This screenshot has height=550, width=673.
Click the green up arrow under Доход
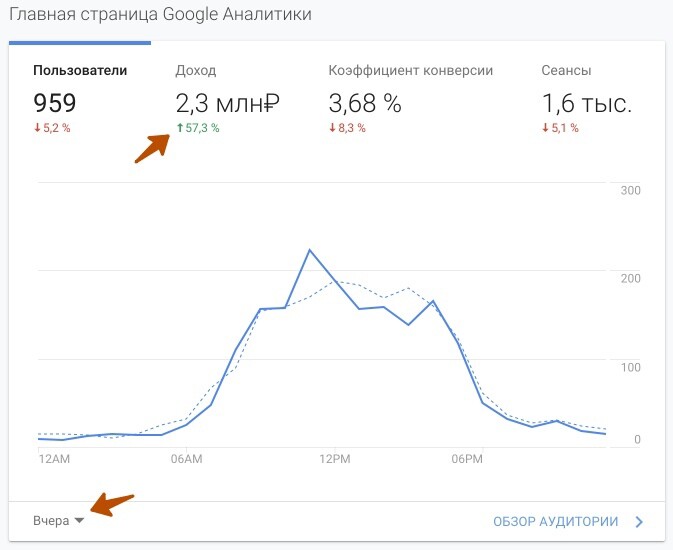click(x=180, y=128)
